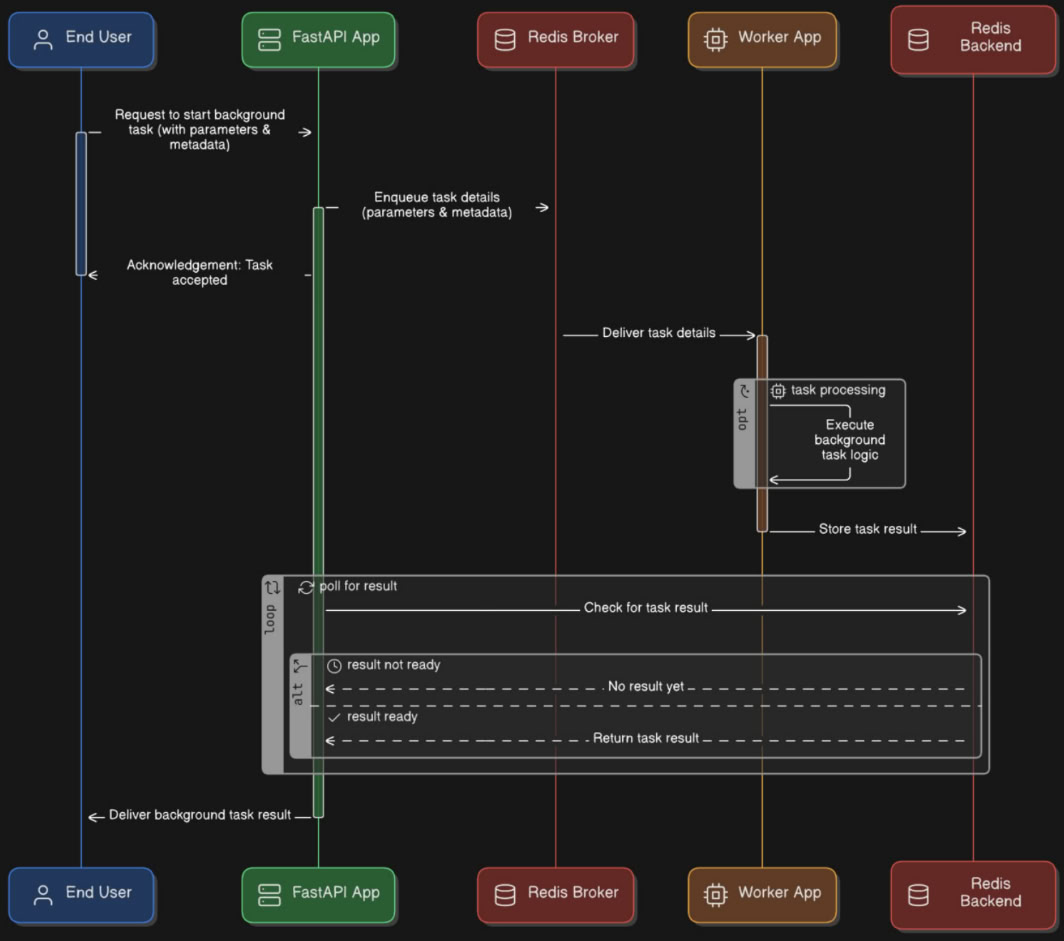Click 'Check for task result' message label
The width and height of the screenshot is (1064, 941).
coord(646,608)
